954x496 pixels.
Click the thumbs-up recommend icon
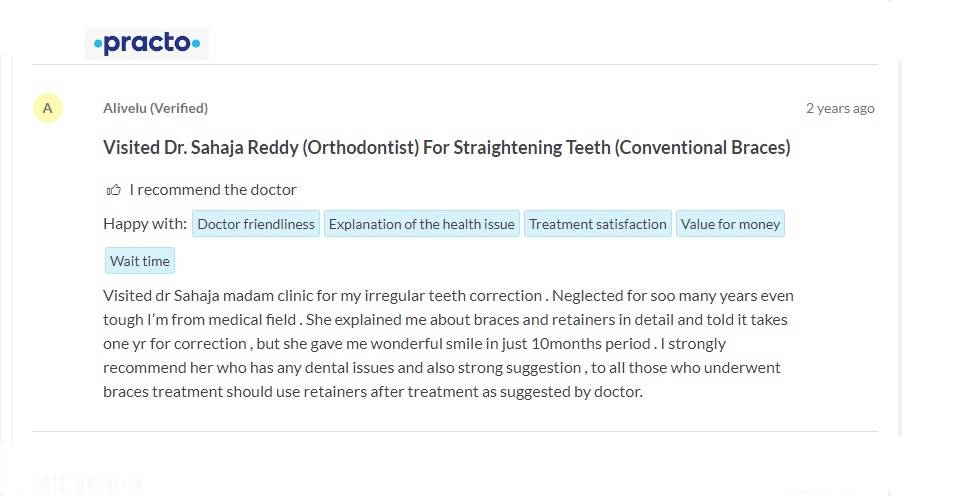coord(113,190)
